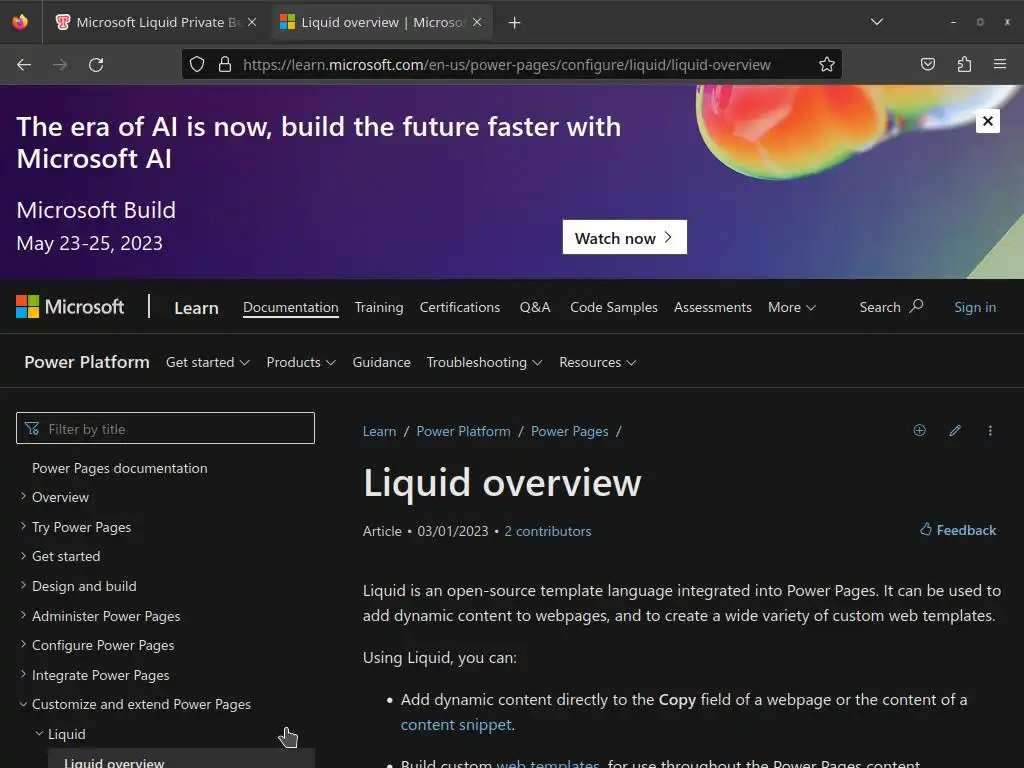Open the Firefox hamburger menu
This screenshot has width=1024, height=768.
pyautogui.click(x=1000, y=64)
